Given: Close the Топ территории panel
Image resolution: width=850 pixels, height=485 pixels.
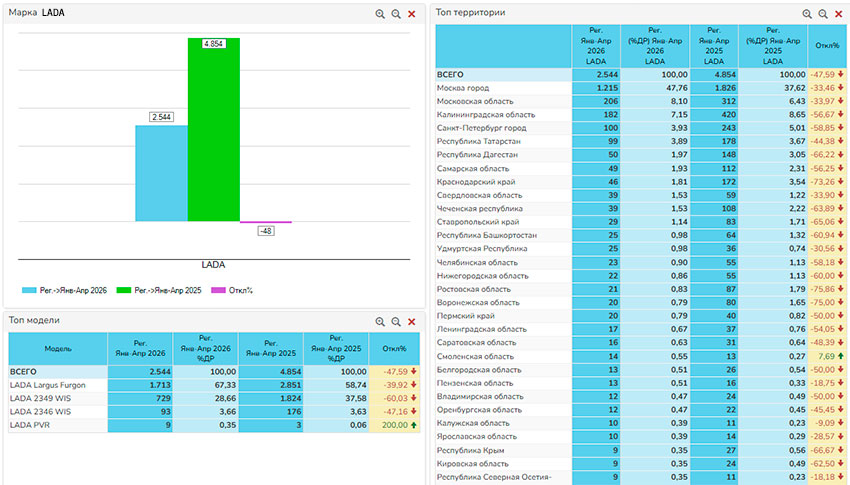Looking at the screenshot, I should 839,14.
